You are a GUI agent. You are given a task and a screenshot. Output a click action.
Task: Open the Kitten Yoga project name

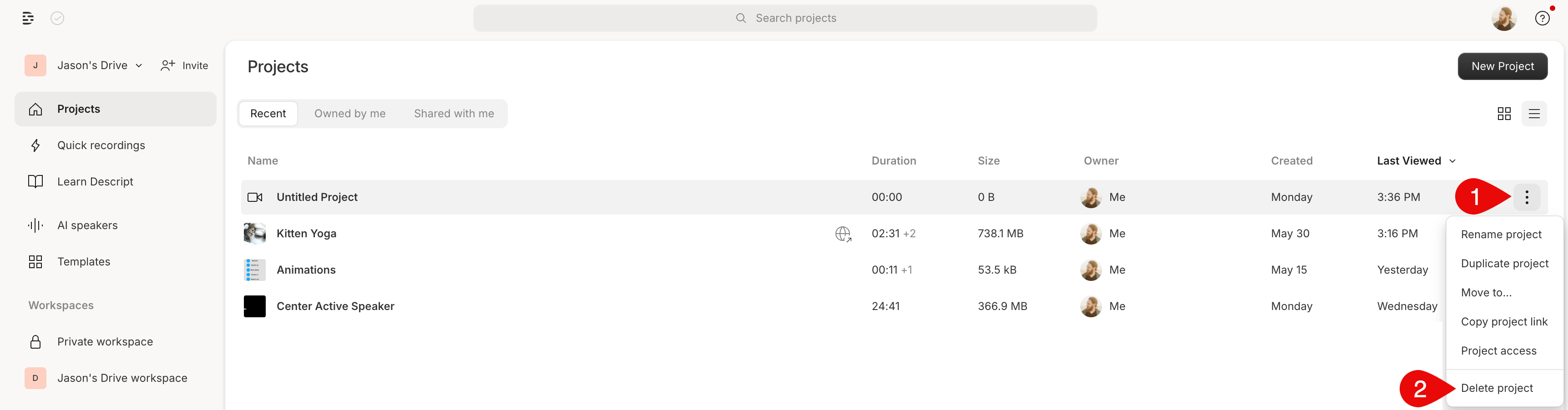[306, 234]
